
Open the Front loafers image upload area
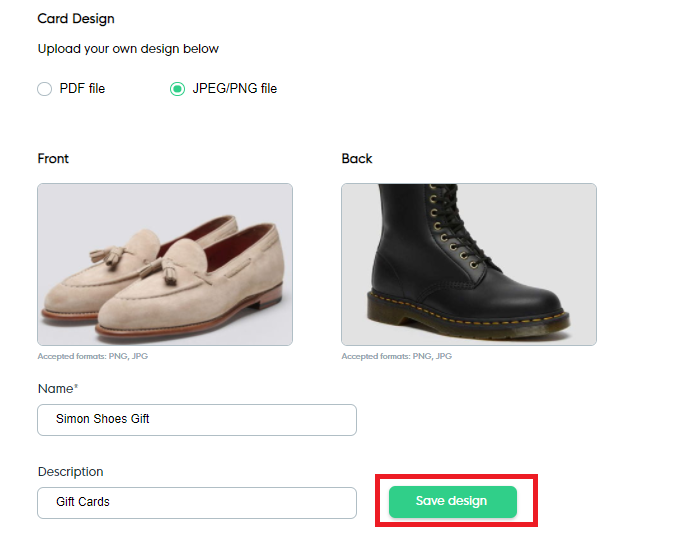165,264
